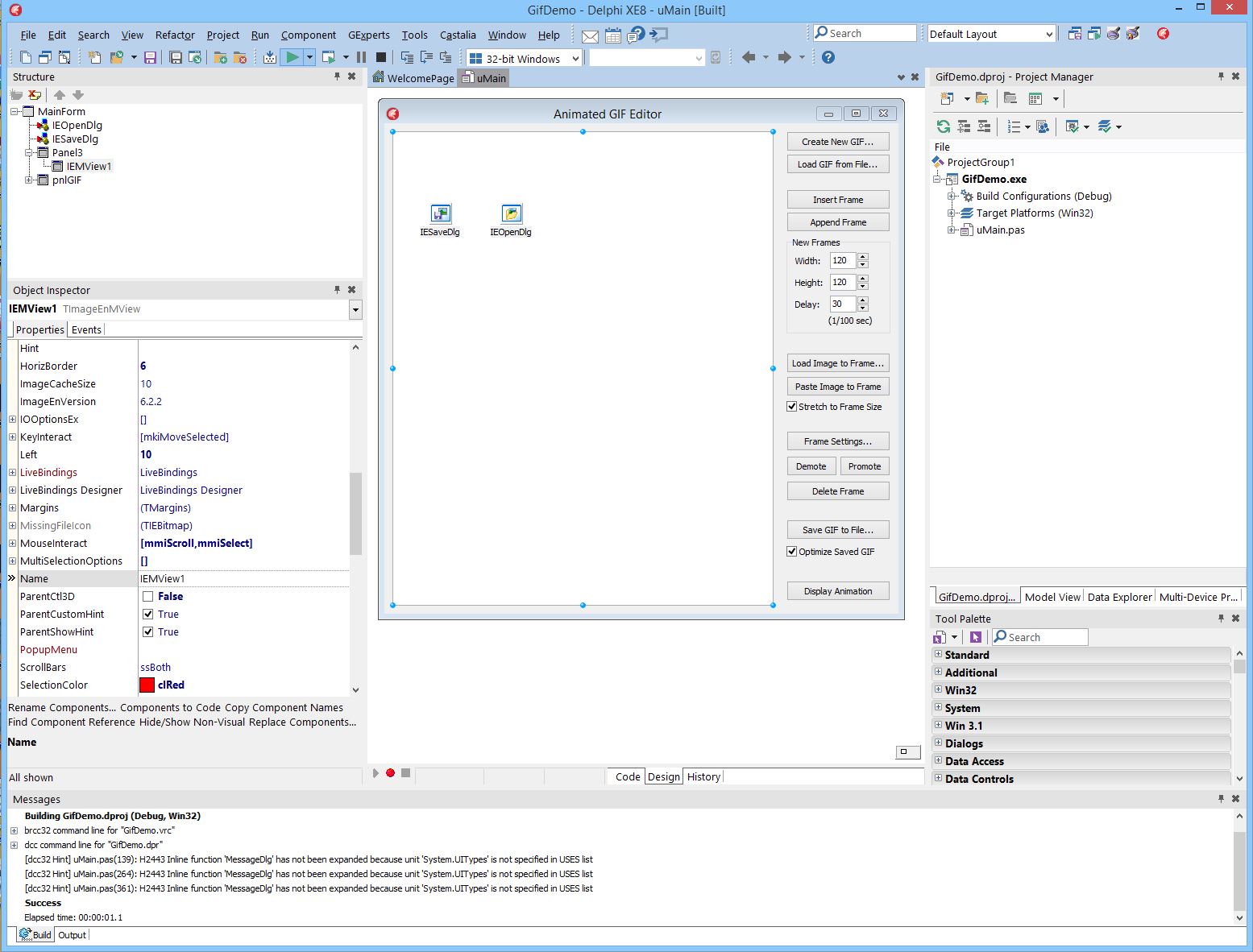1253x952 pixels.
Task: Click the Tool Palette Search field
Action: click(x=1040, y=637)
